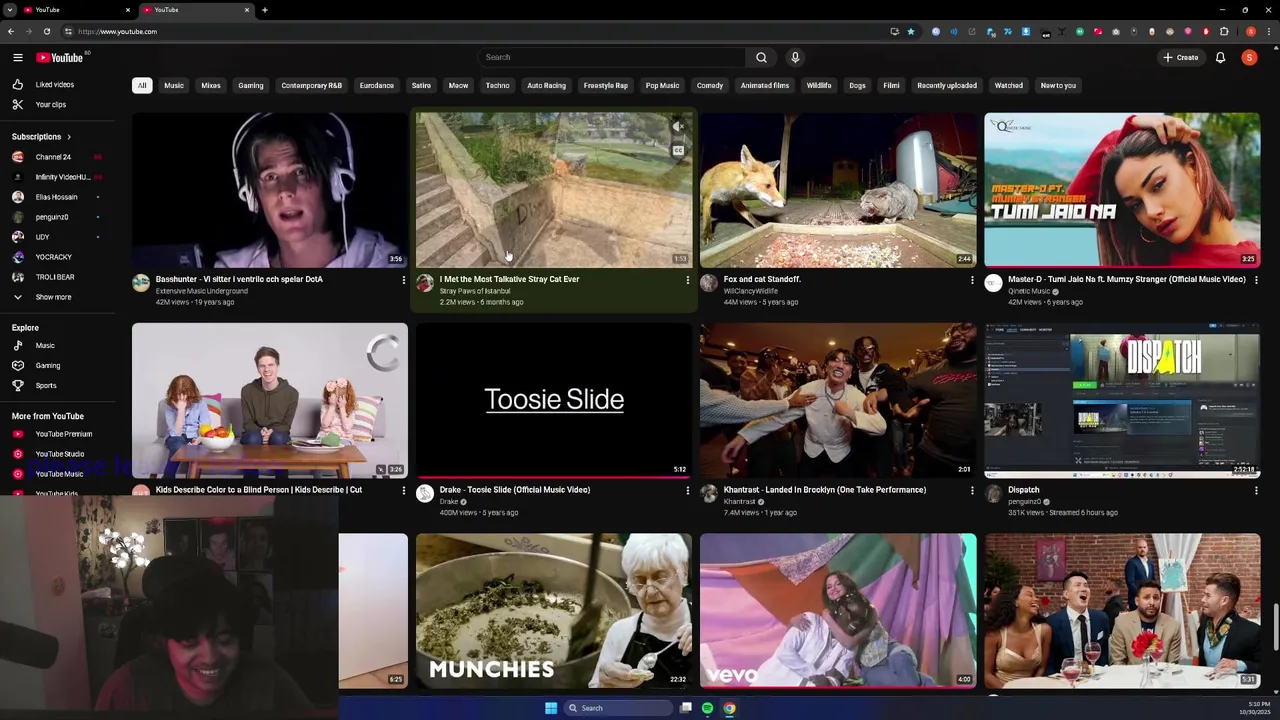Open YouTube Studio in the sidebar
The height and width of the screenshot is (720, 1280).
59,454
